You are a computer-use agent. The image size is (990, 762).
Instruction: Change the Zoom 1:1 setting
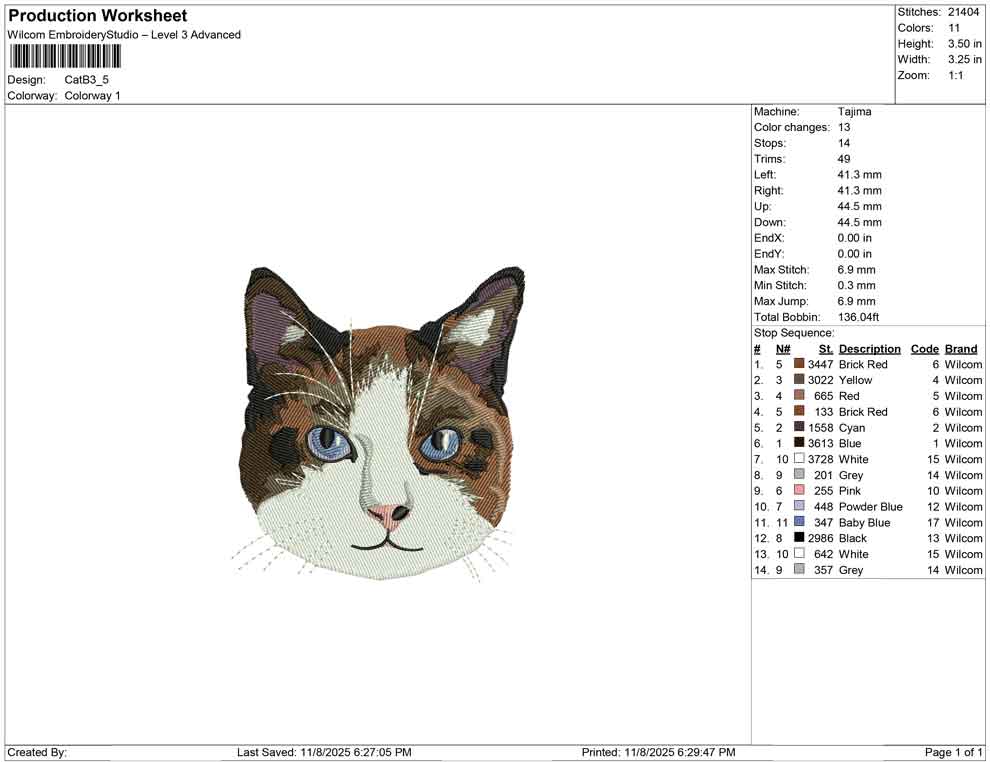click(958, 74)
